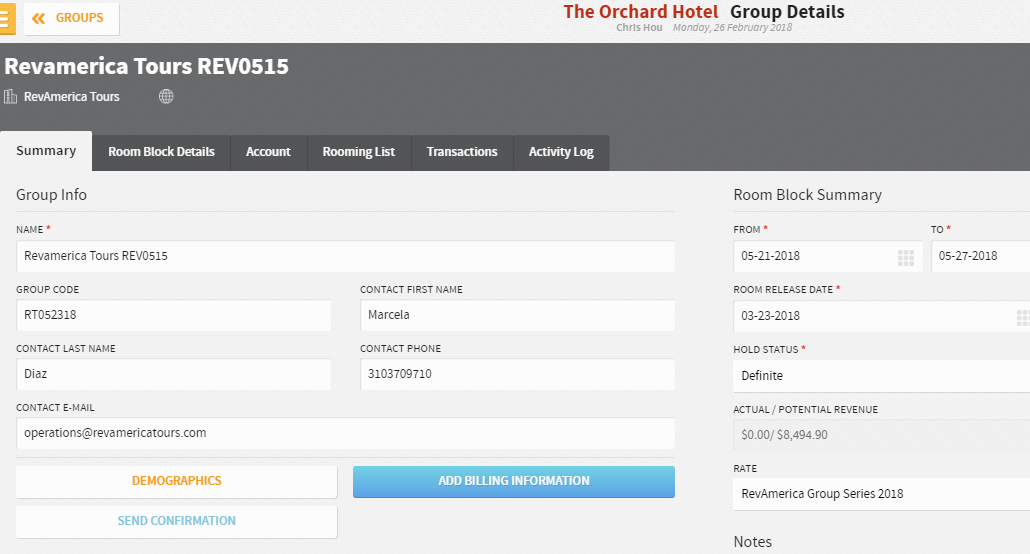This screenshot has width=1030, height=554.
Task: Click Add Billing Information button
Action: click(x=514, y=482)
